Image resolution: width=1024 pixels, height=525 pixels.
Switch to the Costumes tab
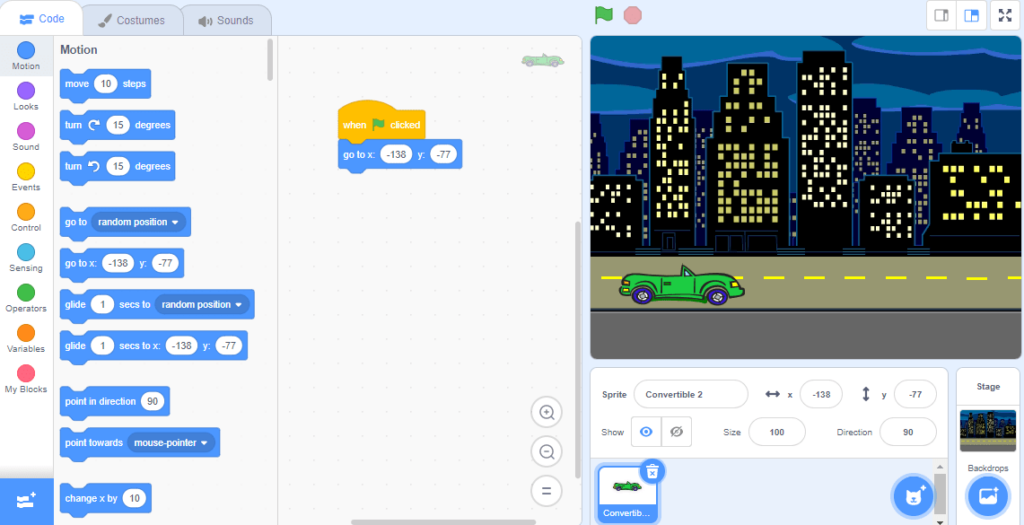click(131, 20)
